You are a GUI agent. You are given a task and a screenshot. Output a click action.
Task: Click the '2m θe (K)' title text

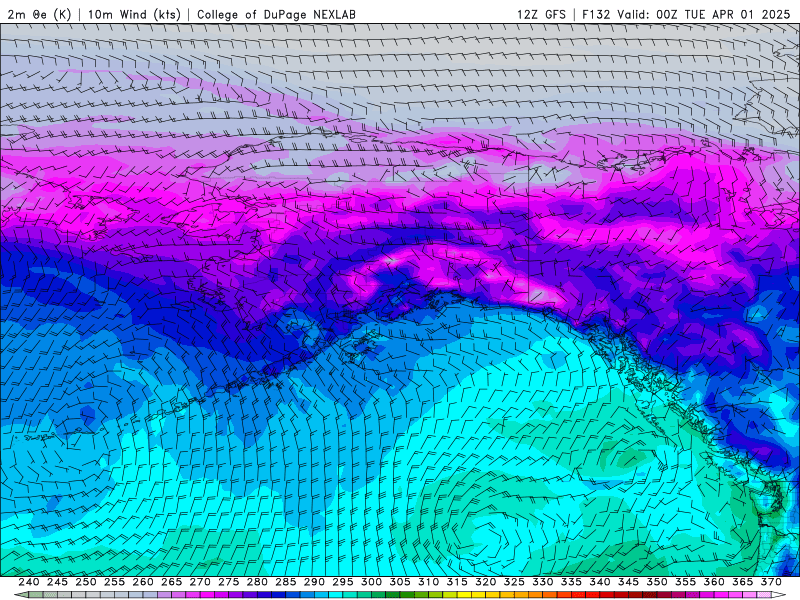click(39, 14)
